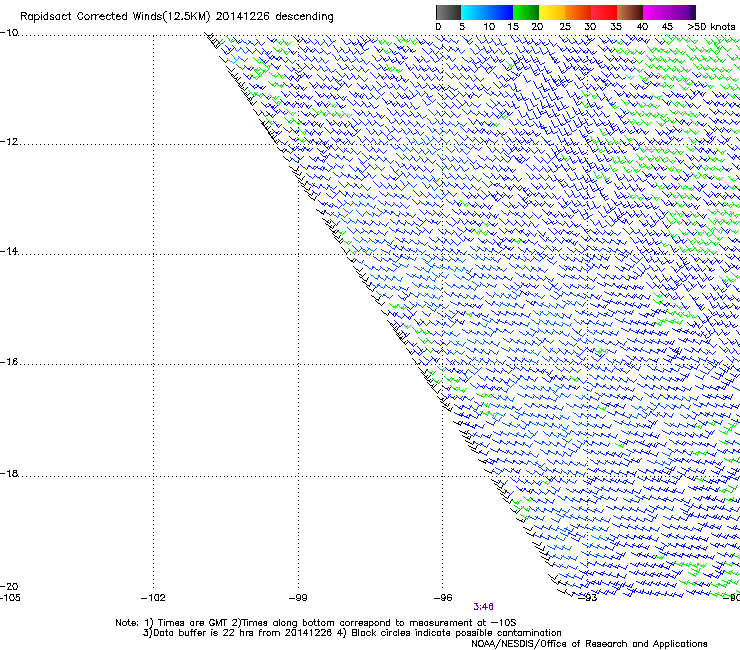Screen dimensions: 740x650
Task: Click the -96 longitude axis label
Action: [443, 598]
